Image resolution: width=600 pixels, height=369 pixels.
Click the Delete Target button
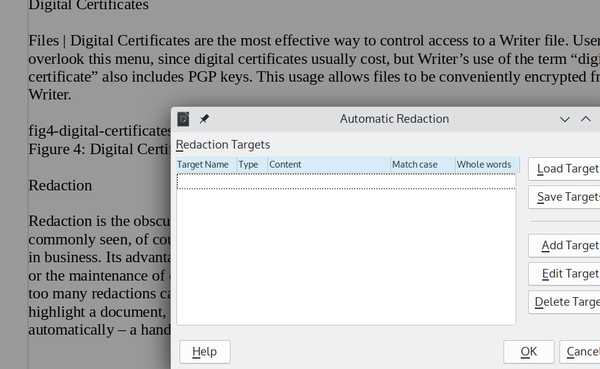point(564,302)
